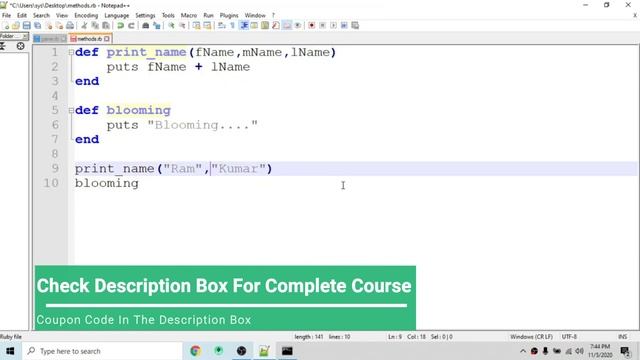Click the Copy toolbar icon

(95, 25)
